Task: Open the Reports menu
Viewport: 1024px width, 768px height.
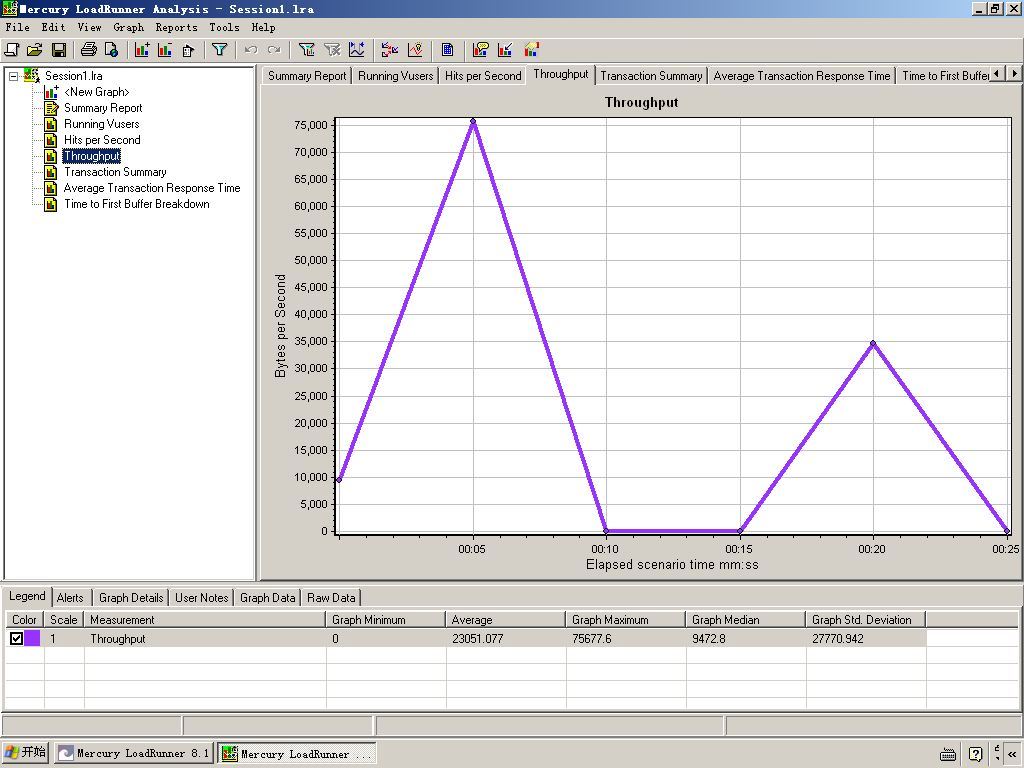Action: pyautogui.click(x=176, y=27)
